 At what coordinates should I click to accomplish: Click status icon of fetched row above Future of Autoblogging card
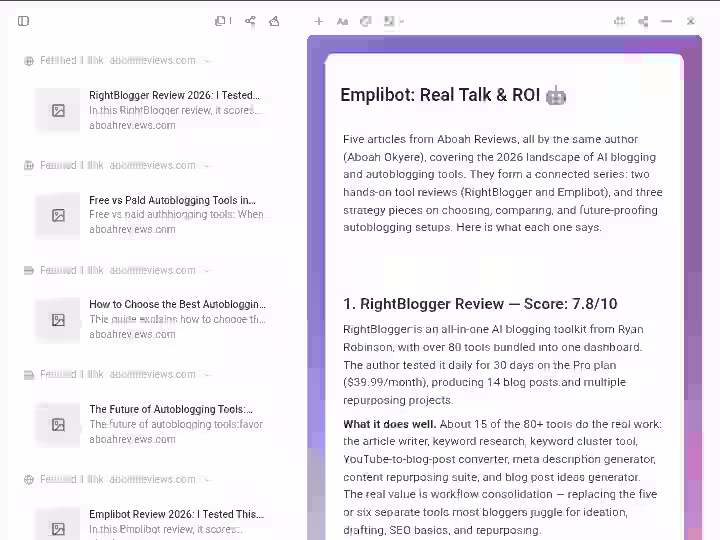(x=29, y=375)
